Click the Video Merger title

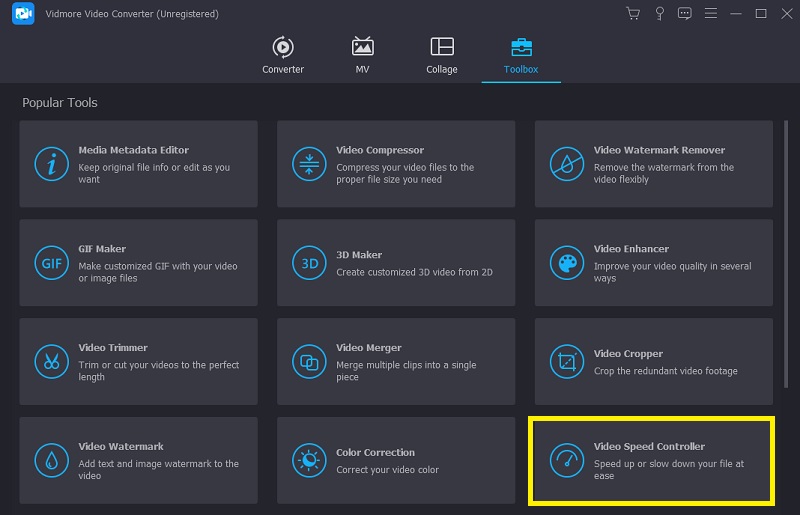tap(369, 348)
